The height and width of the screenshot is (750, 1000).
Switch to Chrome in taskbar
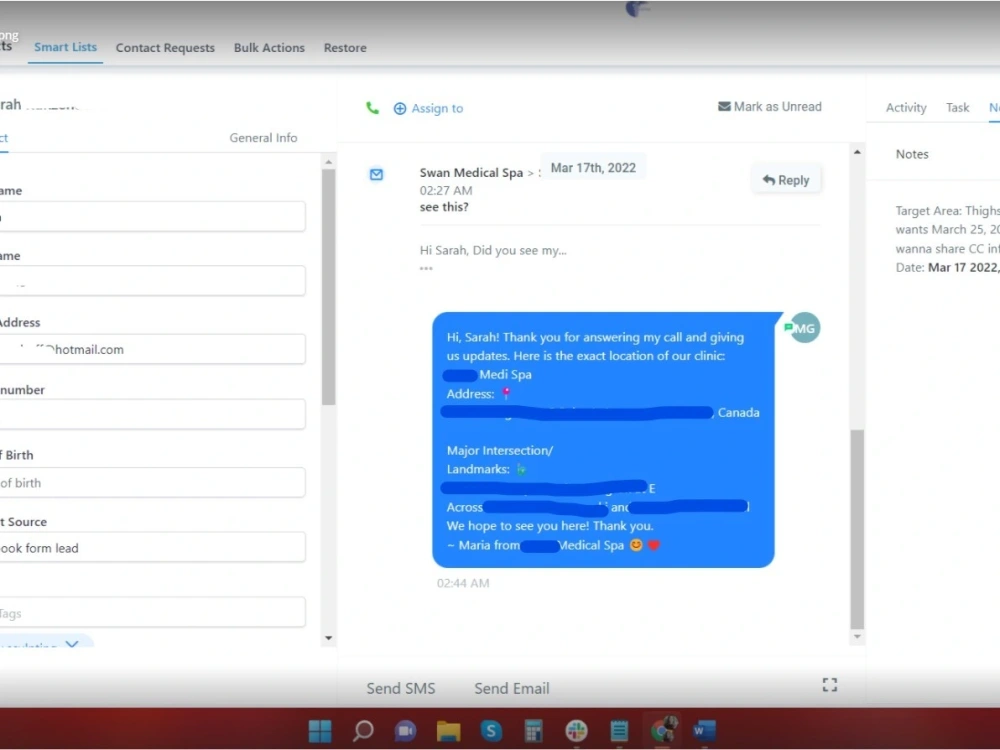[x=663, y=731]
